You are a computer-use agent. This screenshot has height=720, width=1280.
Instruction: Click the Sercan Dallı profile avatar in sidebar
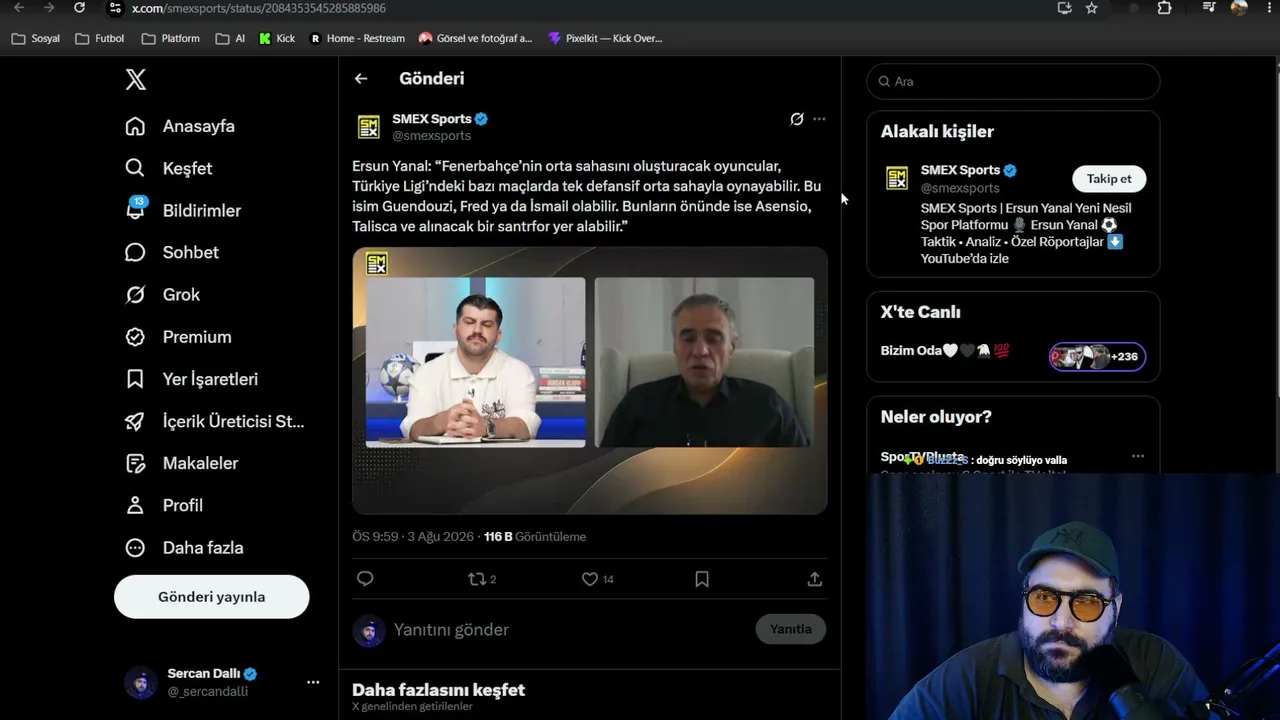(141, 682)
